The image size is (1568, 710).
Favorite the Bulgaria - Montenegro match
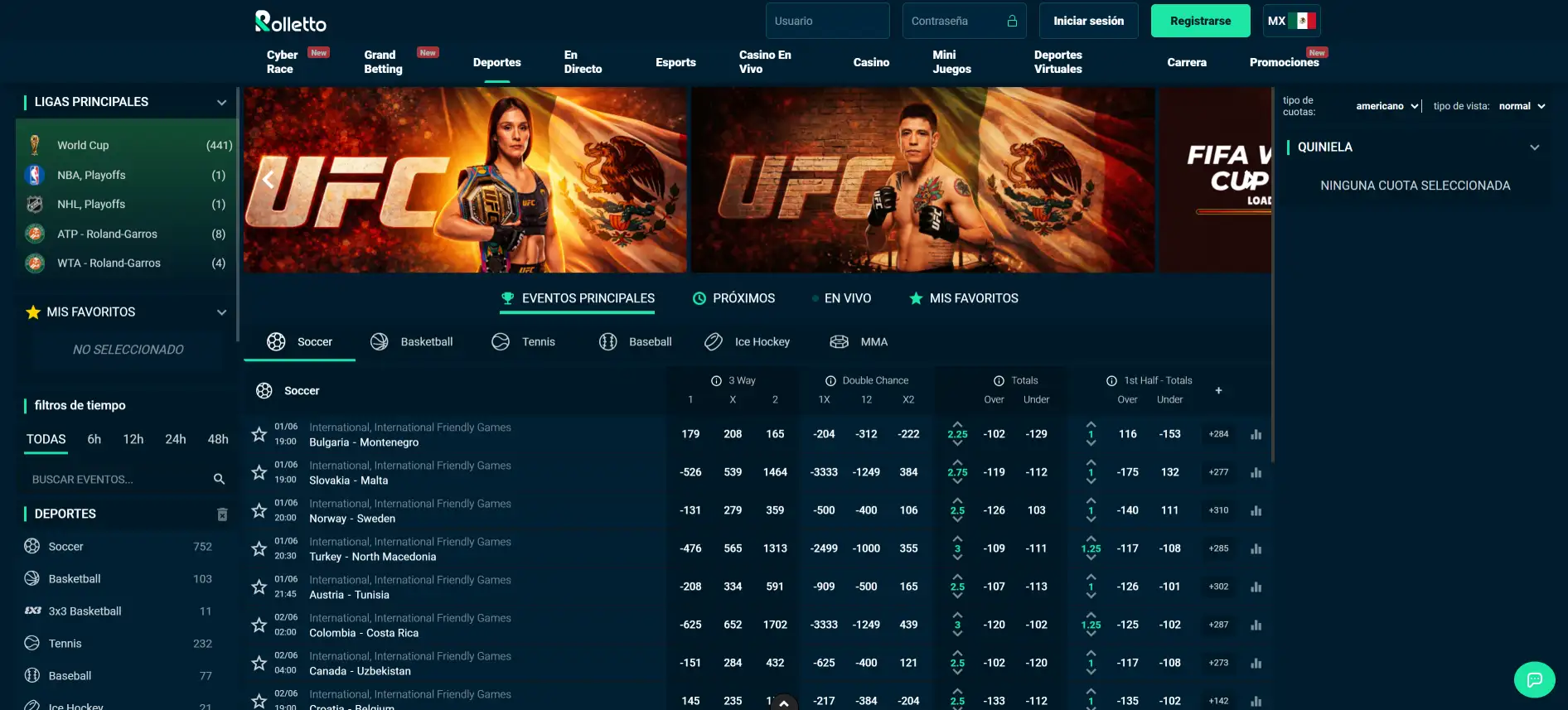[x=259, y=434]
